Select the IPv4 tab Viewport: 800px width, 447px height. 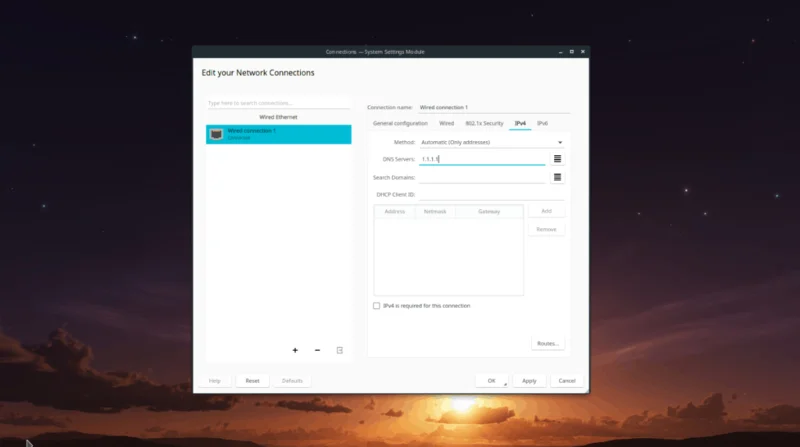(520, 123)
